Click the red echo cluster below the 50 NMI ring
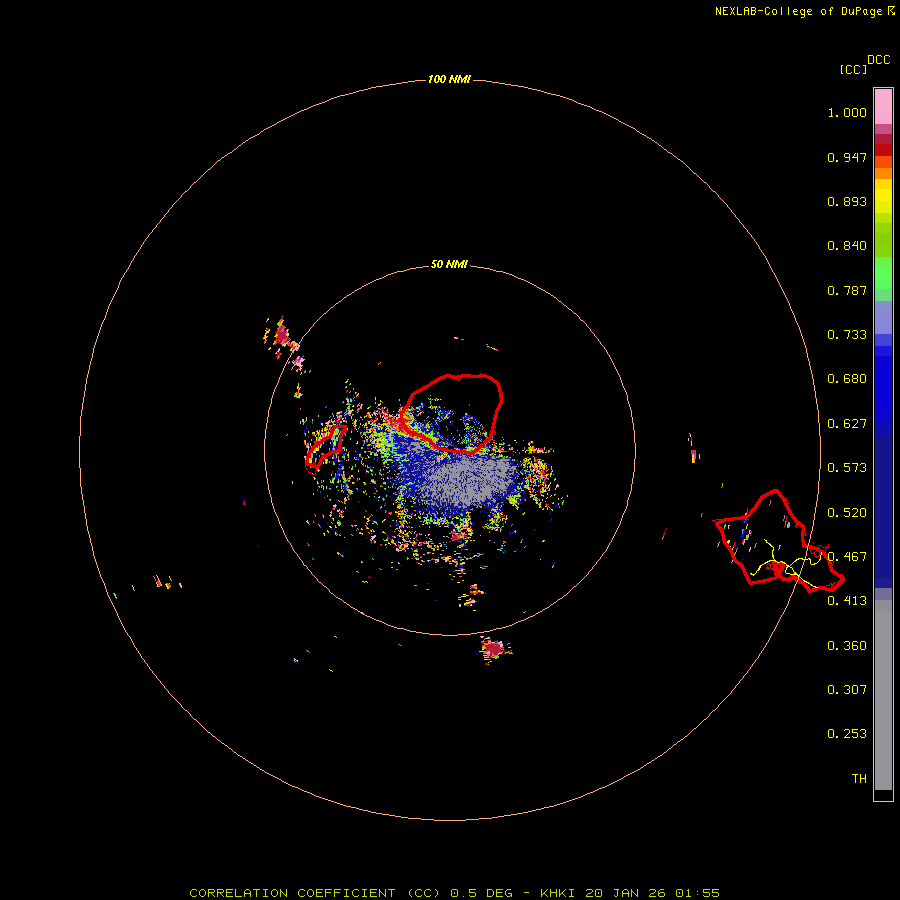 tap(494, 649)
